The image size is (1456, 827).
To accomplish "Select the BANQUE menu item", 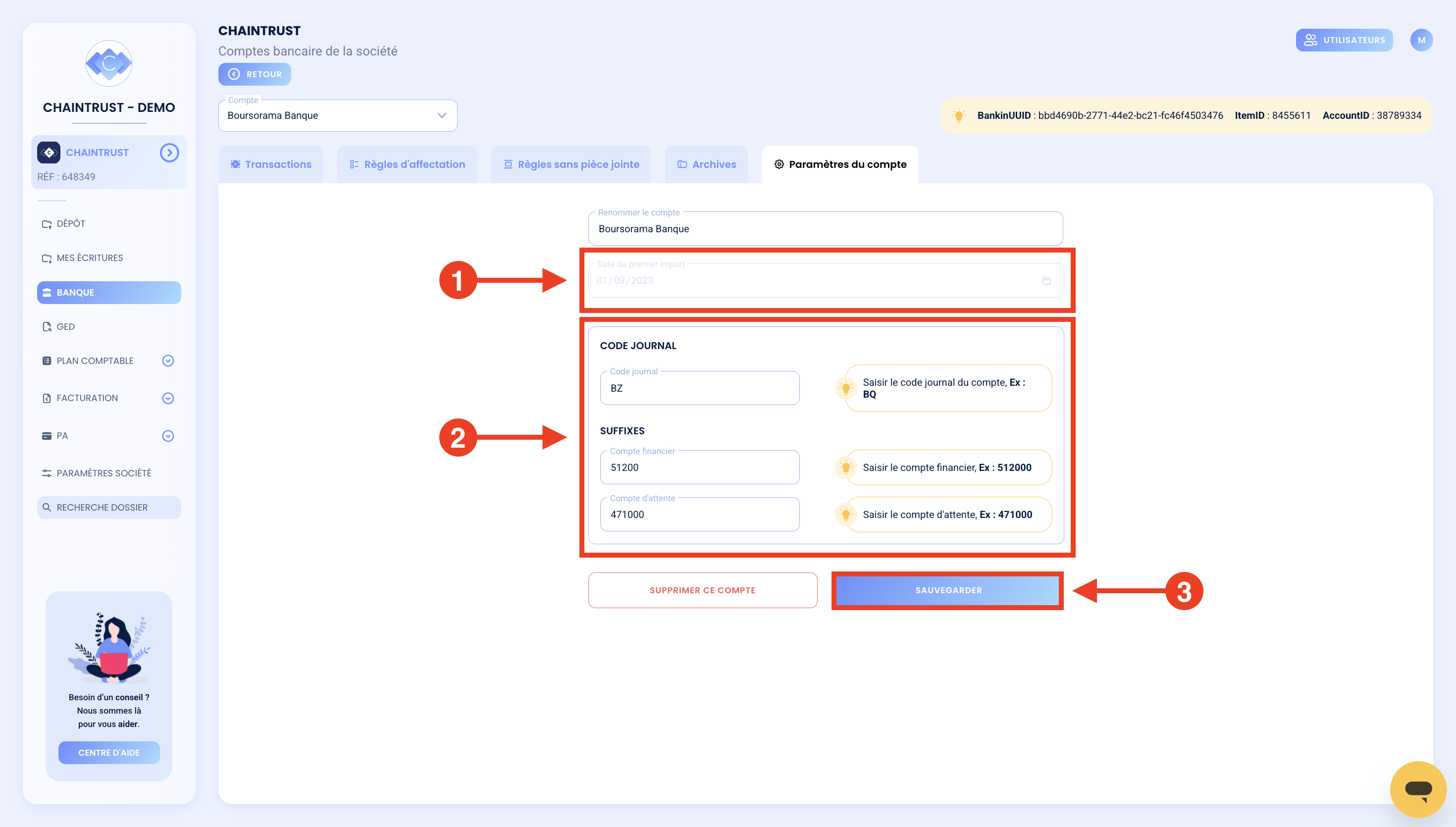I will pyautogui.click(x=108, y=293).
